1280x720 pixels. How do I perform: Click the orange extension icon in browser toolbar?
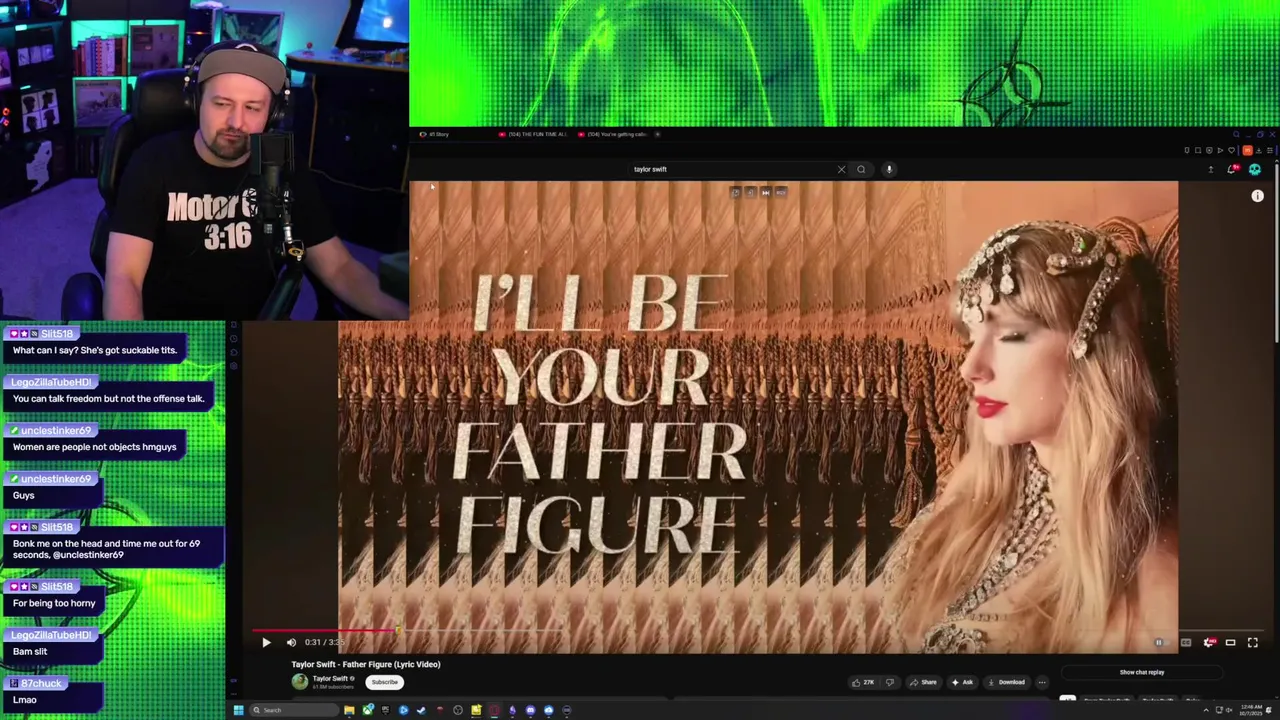[x=1247, y=150]
